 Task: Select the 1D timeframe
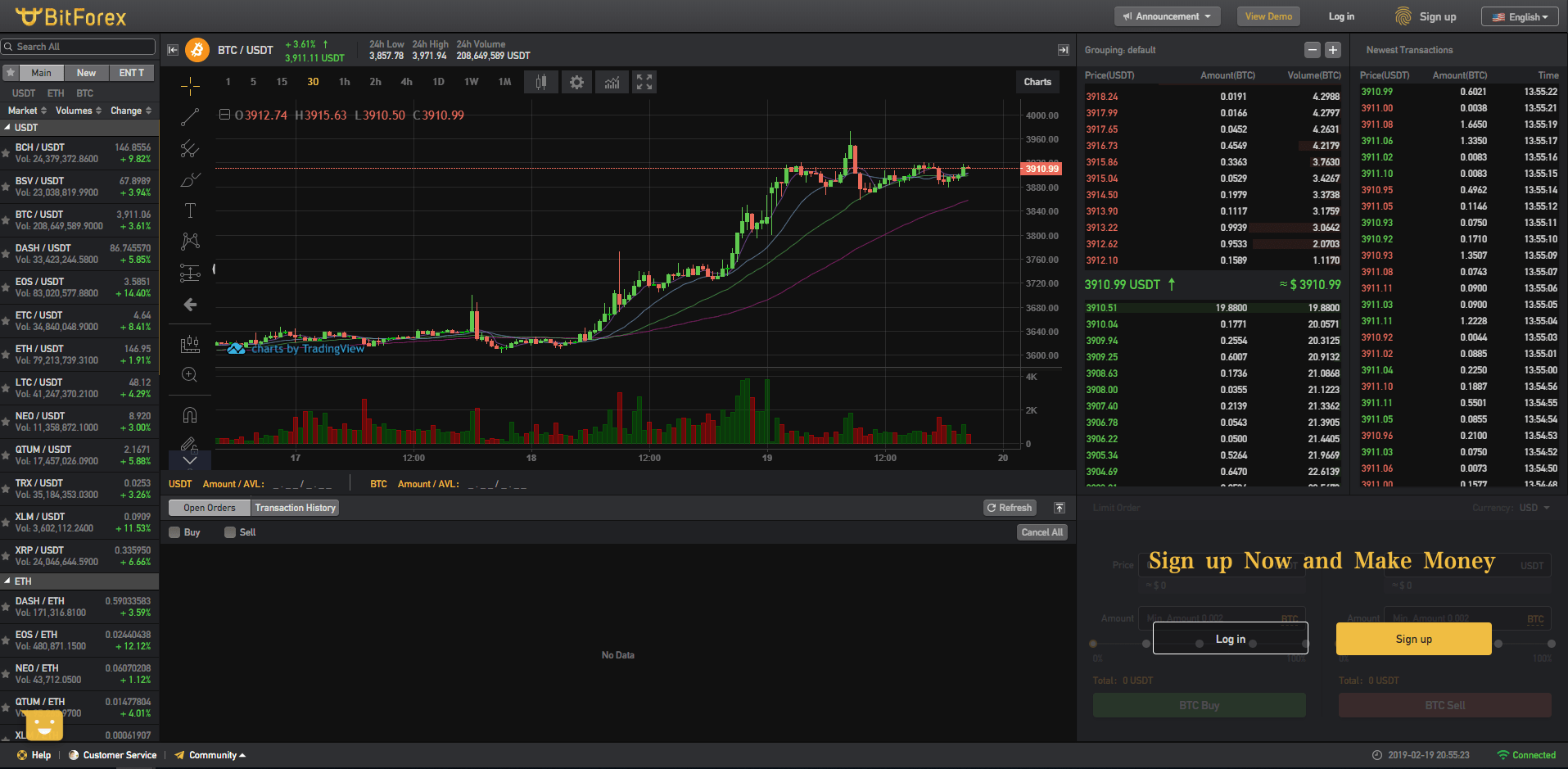(439, 82)
